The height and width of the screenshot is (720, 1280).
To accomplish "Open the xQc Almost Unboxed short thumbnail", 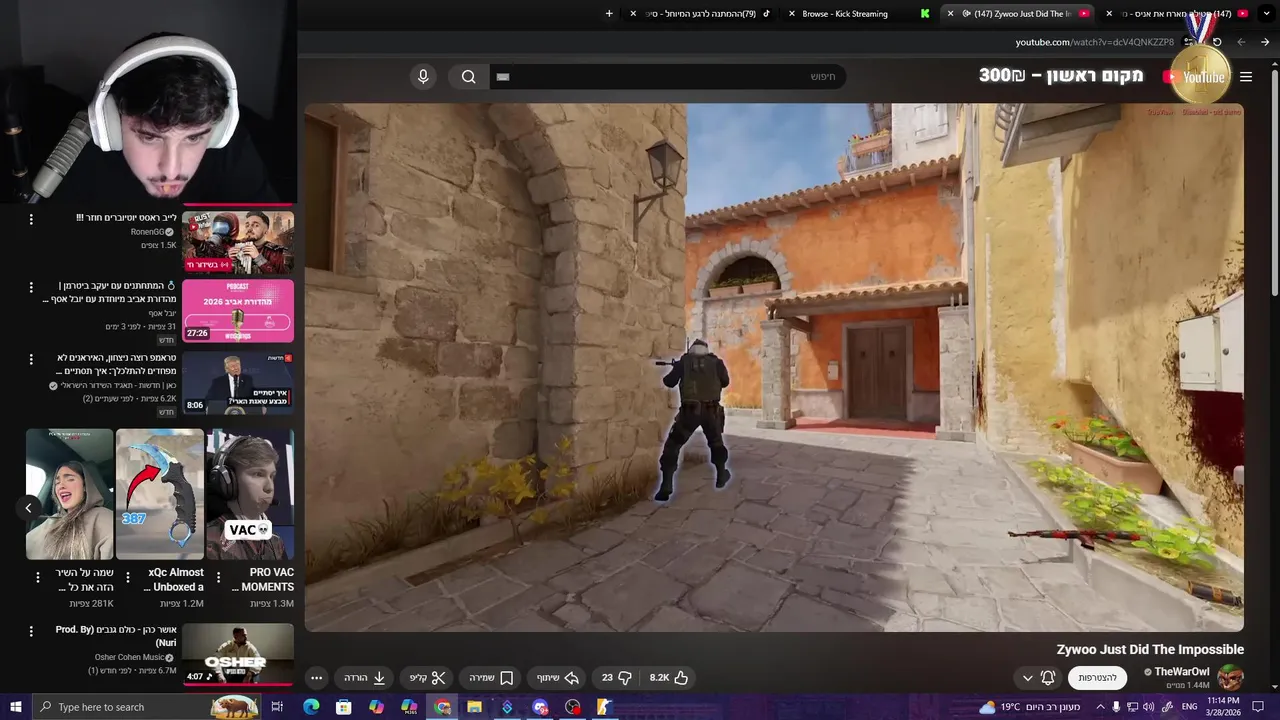I will pos(160,494).
